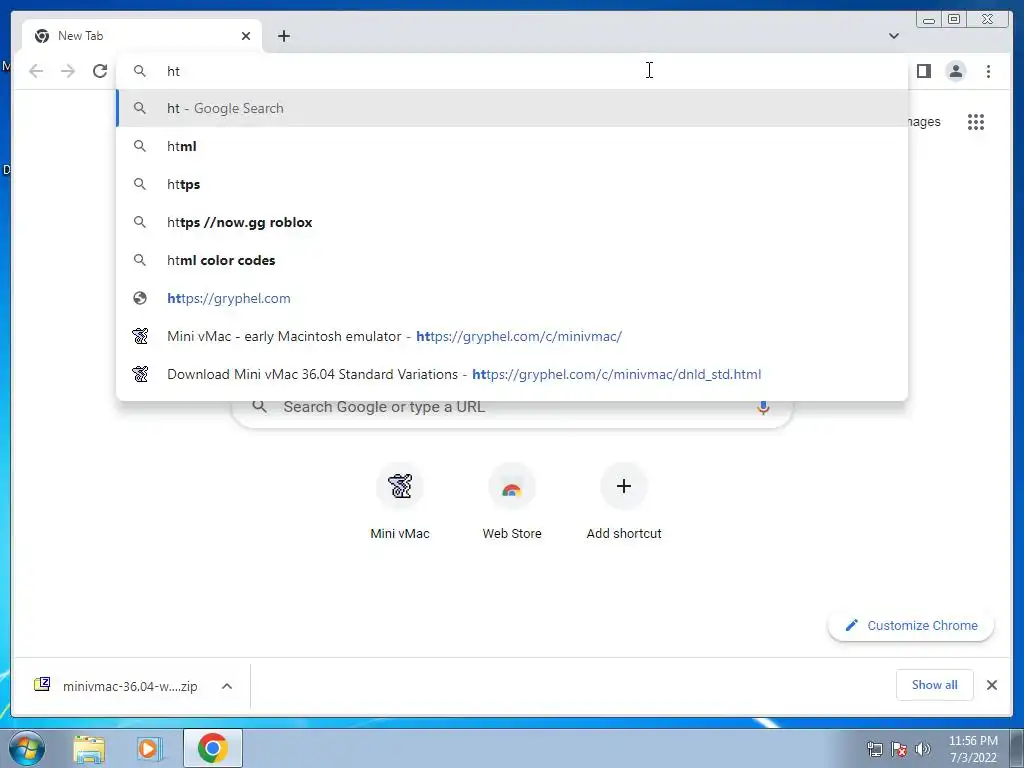Click the browser forward arrow
The height and width of the screenshot is (768, 1024).
click(68, 71)
